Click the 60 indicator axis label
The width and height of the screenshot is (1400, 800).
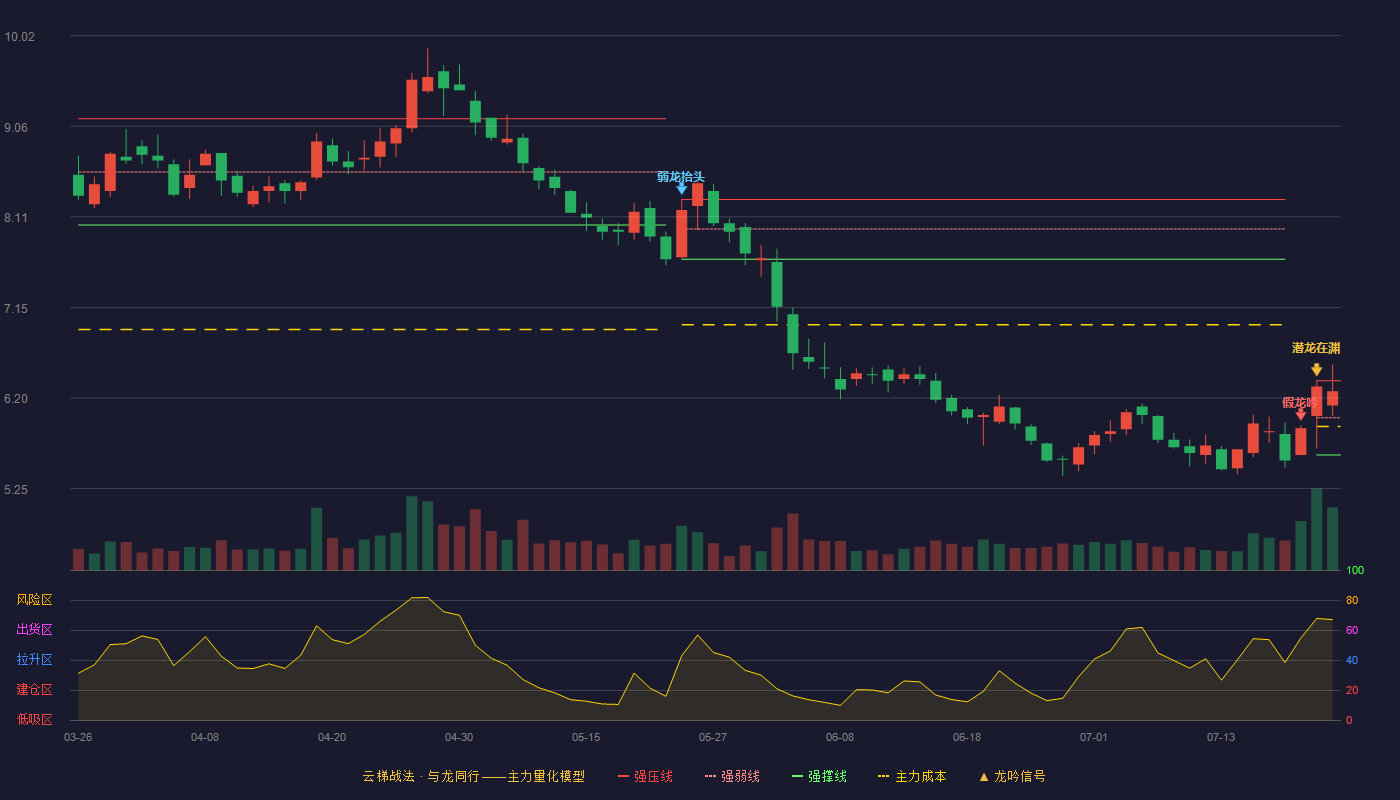[x=1352, y=630]
